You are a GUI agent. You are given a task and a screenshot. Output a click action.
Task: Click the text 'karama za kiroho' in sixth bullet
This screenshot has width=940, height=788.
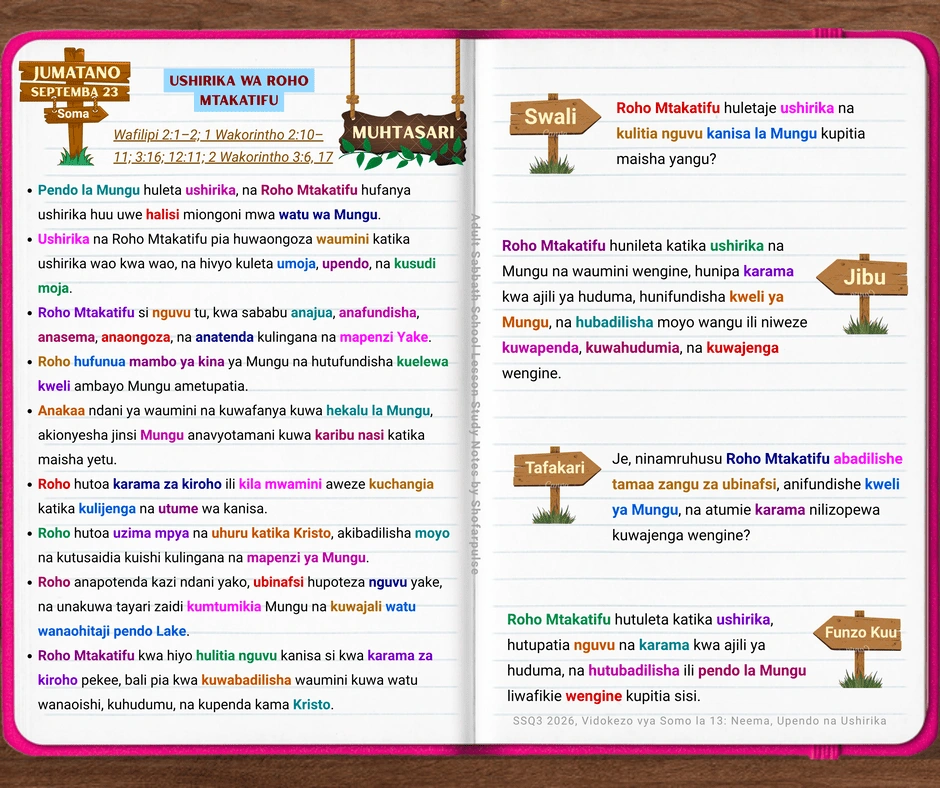click(167, 485)
